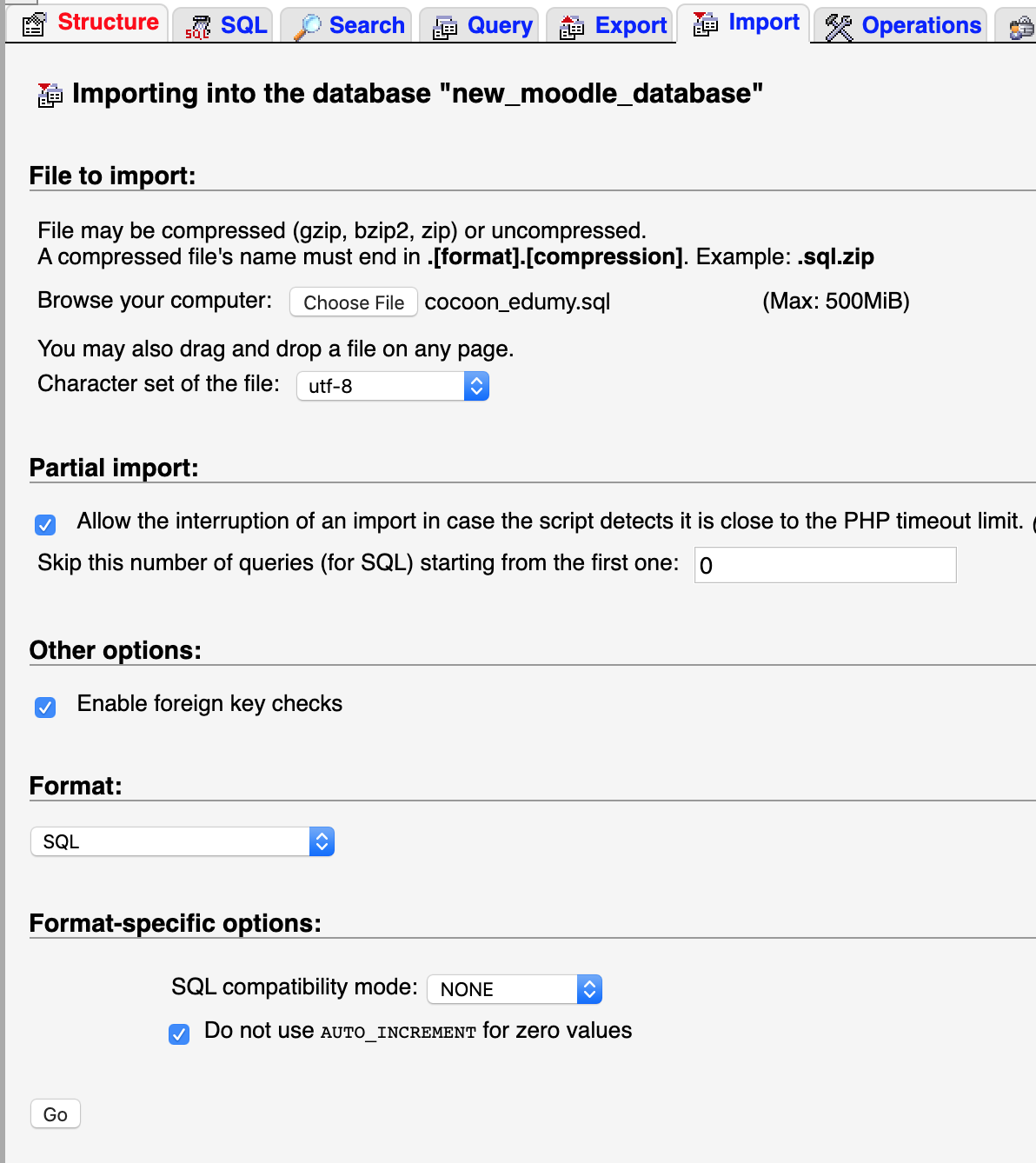Click the Export tab icon
1036x1163 pixels.
pos(572,28)
